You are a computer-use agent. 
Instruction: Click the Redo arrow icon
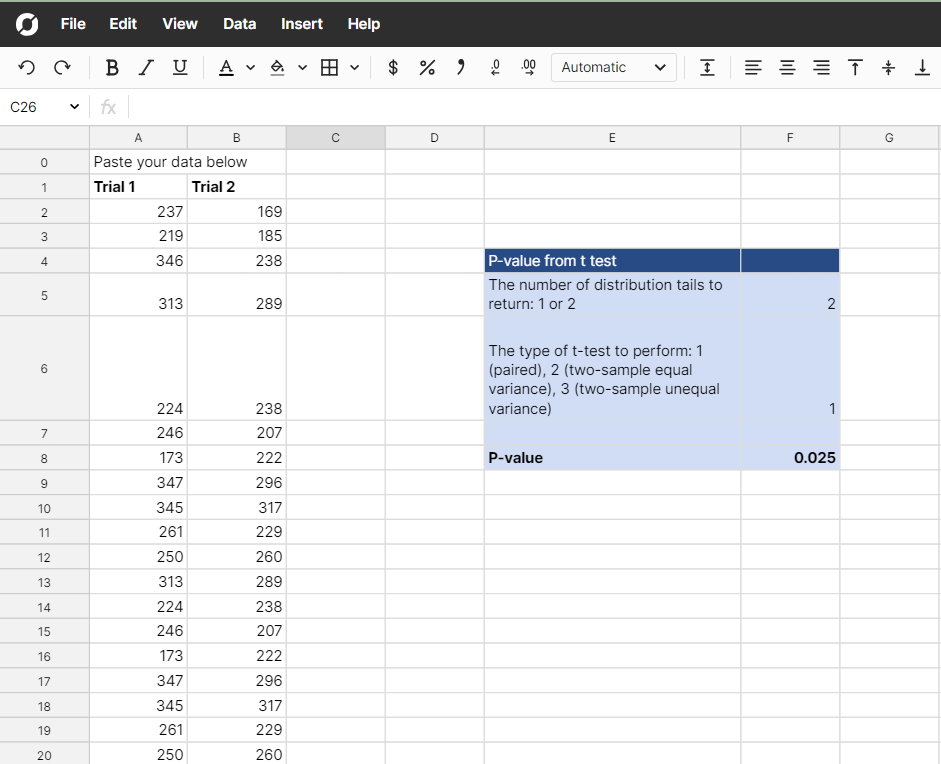coord(62,67)
